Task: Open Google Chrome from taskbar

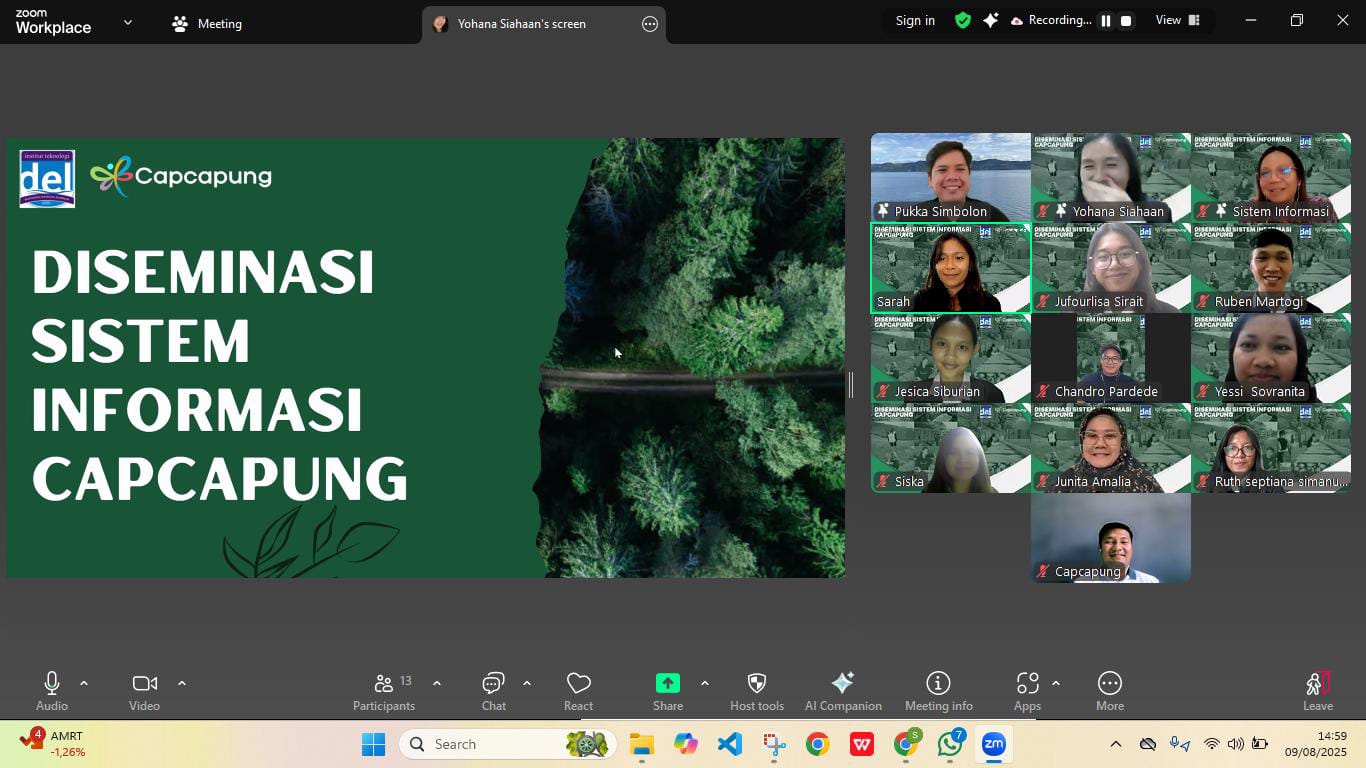Action: [818, 744]
